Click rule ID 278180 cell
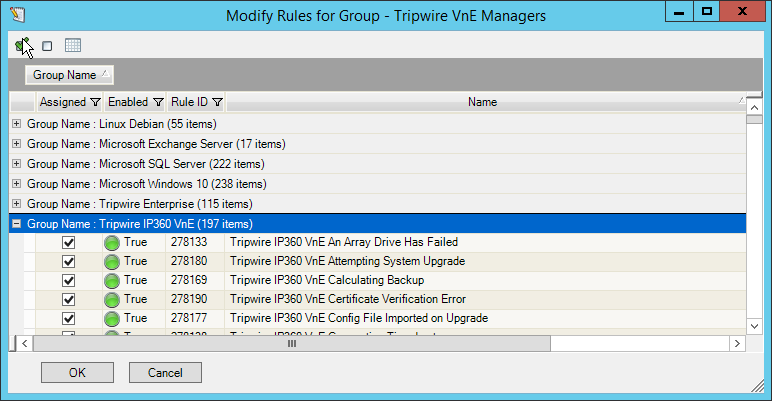 (195, 261)
